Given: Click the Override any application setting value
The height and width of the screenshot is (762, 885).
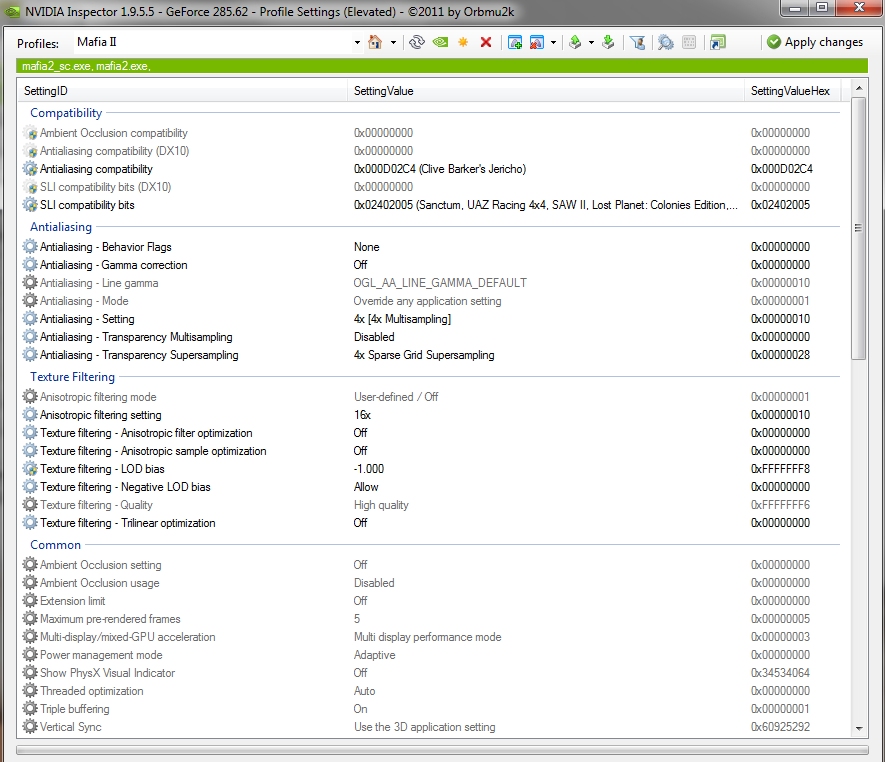Looking at the screenshot, I should tap(427, 301).
